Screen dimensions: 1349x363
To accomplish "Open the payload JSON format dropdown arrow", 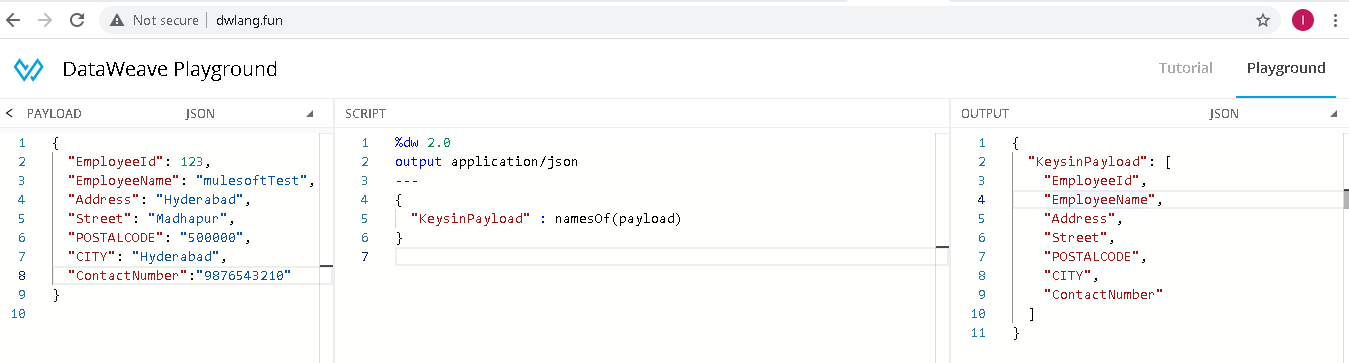I will point(310,114).
